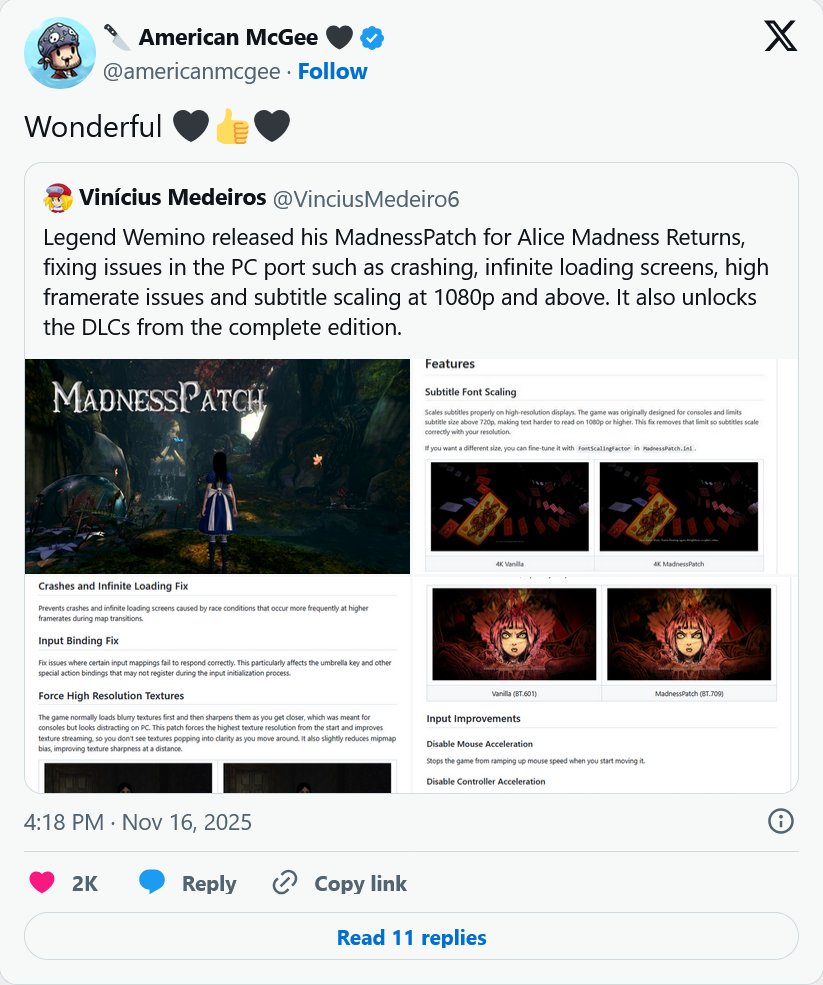Click American McGee's profile avatar
This screenshot has width=823, height=985.
tap(60, 53)
